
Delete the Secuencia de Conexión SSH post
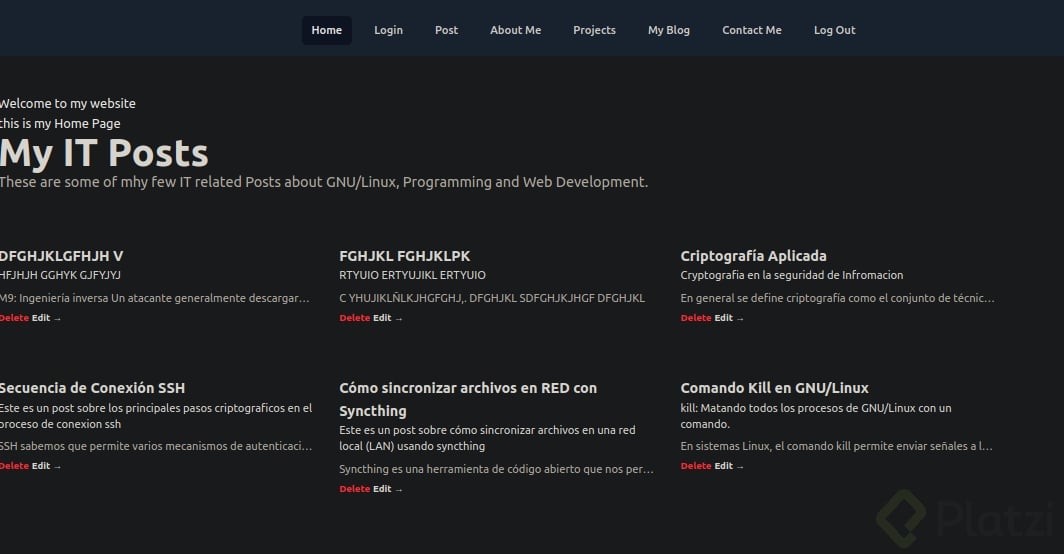tap(14, 466)
